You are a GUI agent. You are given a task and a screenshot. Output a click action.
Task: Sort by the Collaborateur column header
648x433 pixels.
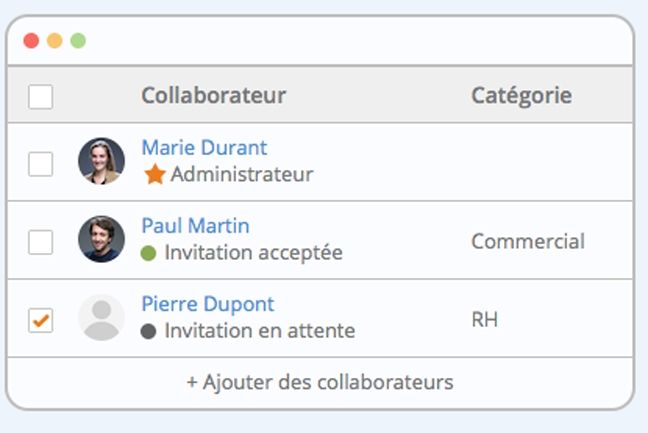click(214, 95)
